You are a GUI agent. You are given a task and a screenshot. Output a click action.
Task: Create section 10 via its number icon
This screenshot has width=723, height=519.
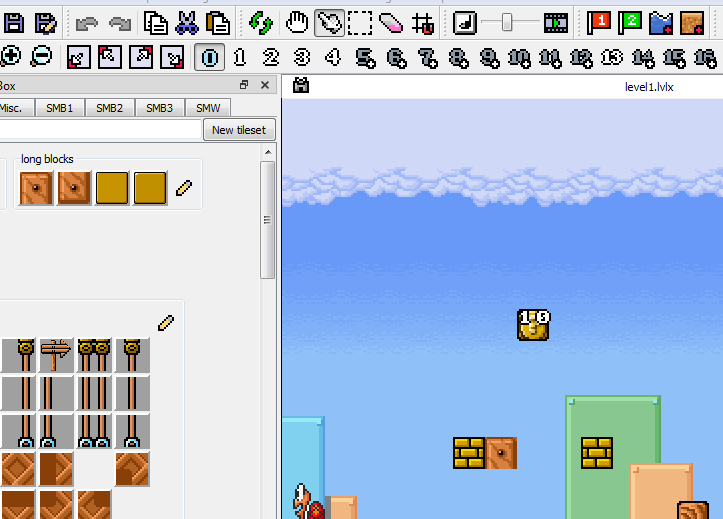coord(519,58)
